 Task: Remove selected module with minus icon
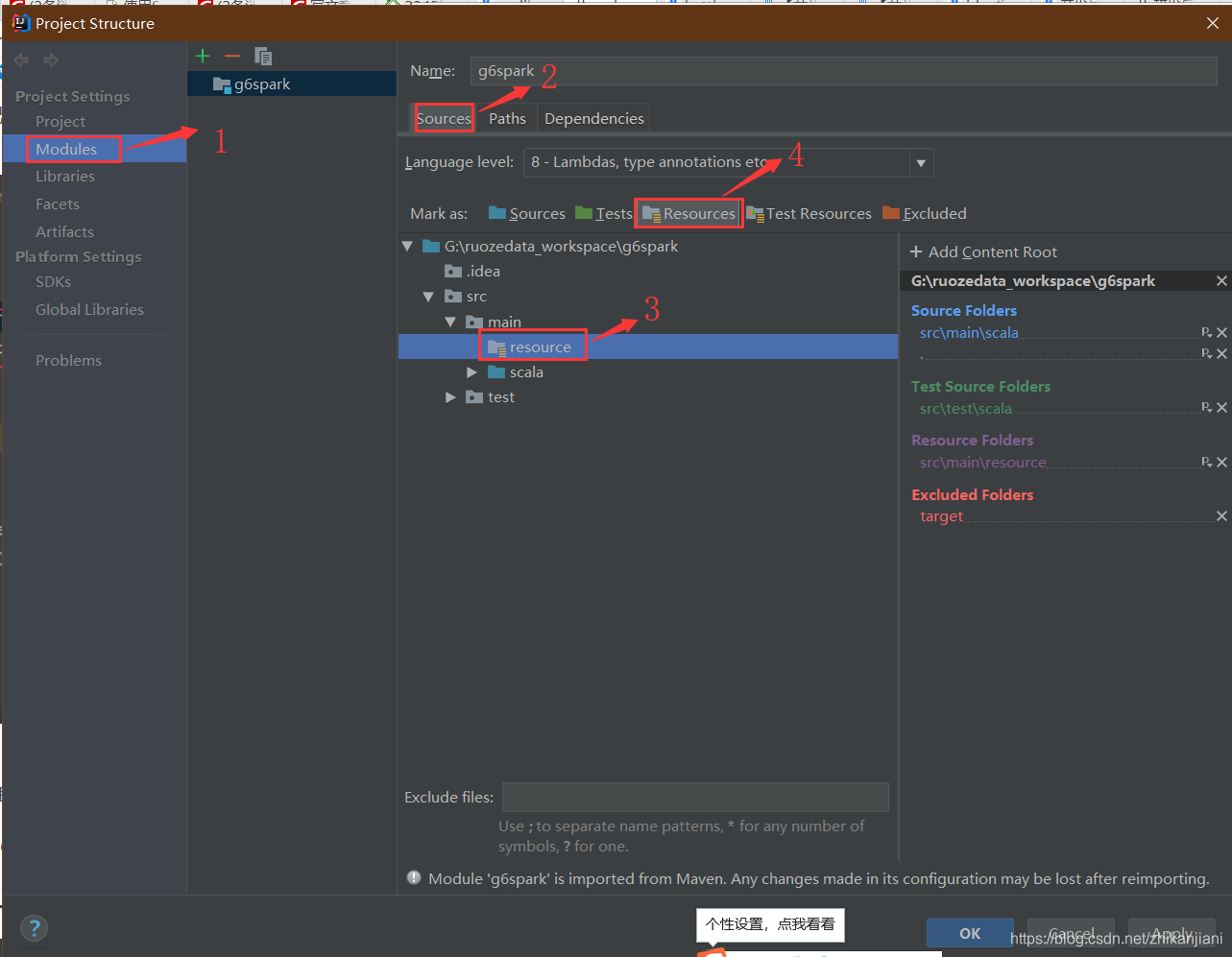[x=231, y=57]
